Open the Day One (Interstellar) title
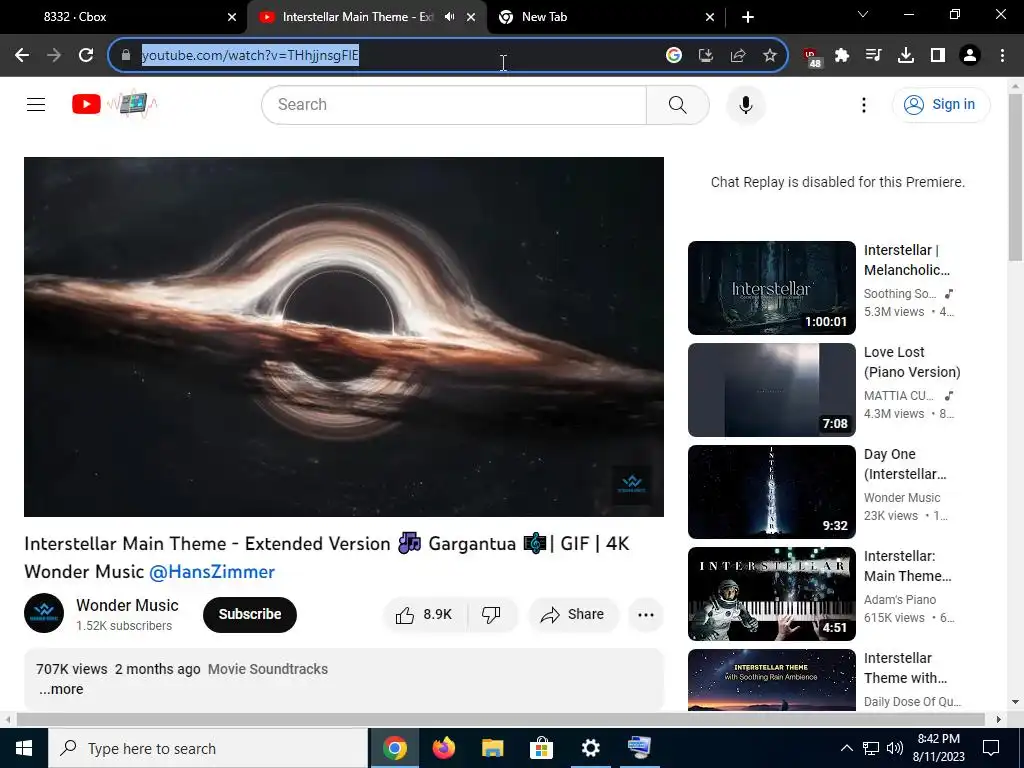This screenshot has width=1024, height=768. tap(904, 464)
